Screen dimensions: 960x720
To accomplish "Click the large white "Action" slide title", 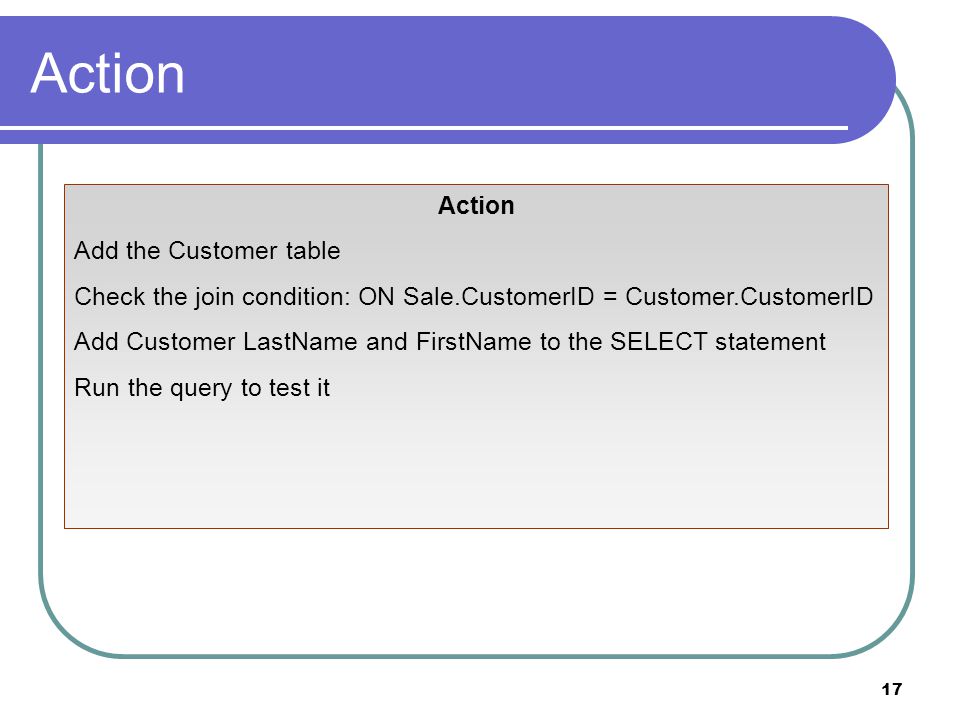I will pos(108,73).
